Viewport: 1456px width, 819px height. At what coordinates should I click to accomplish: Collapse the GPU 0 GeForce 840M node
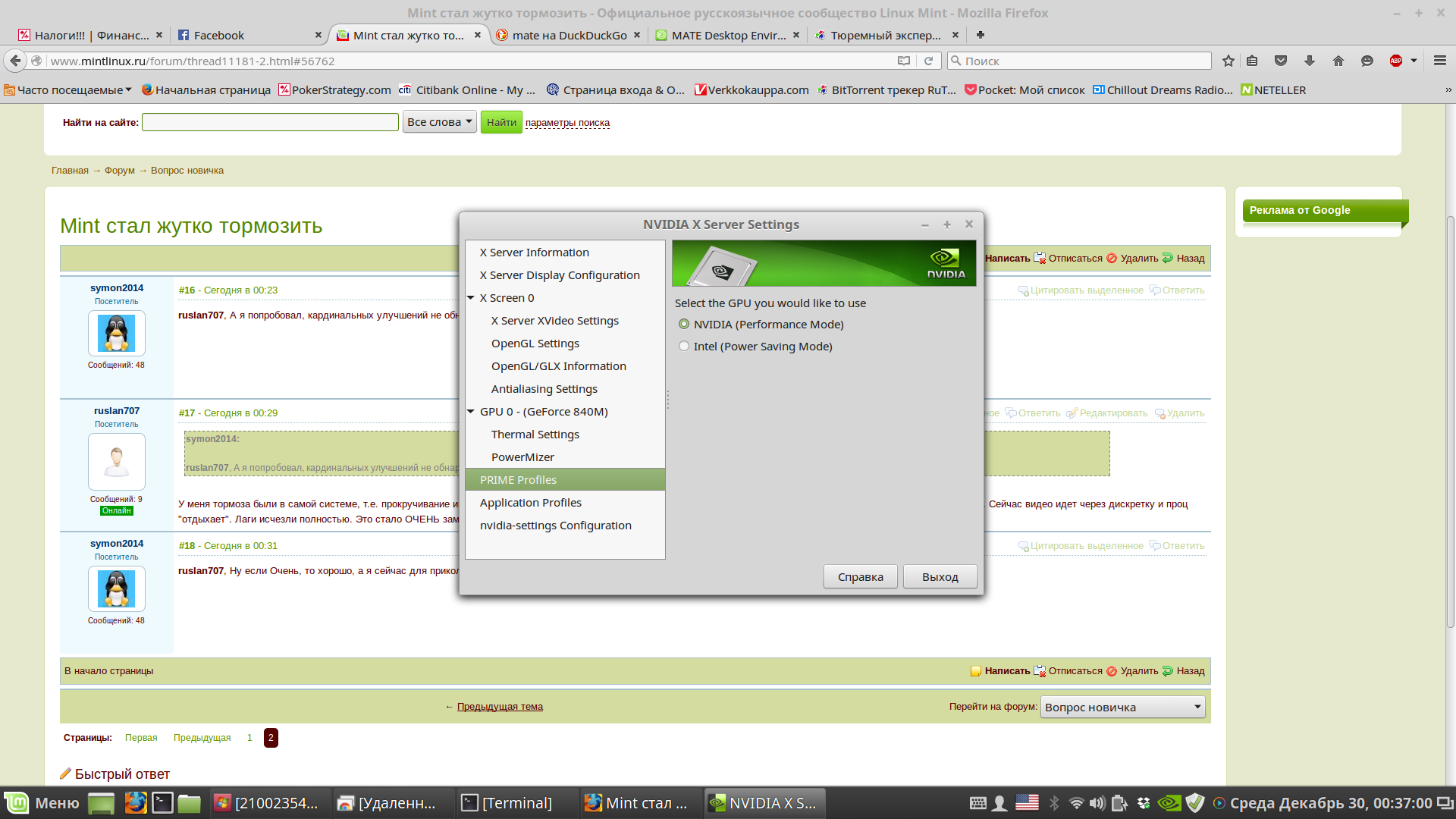(471, 412)
